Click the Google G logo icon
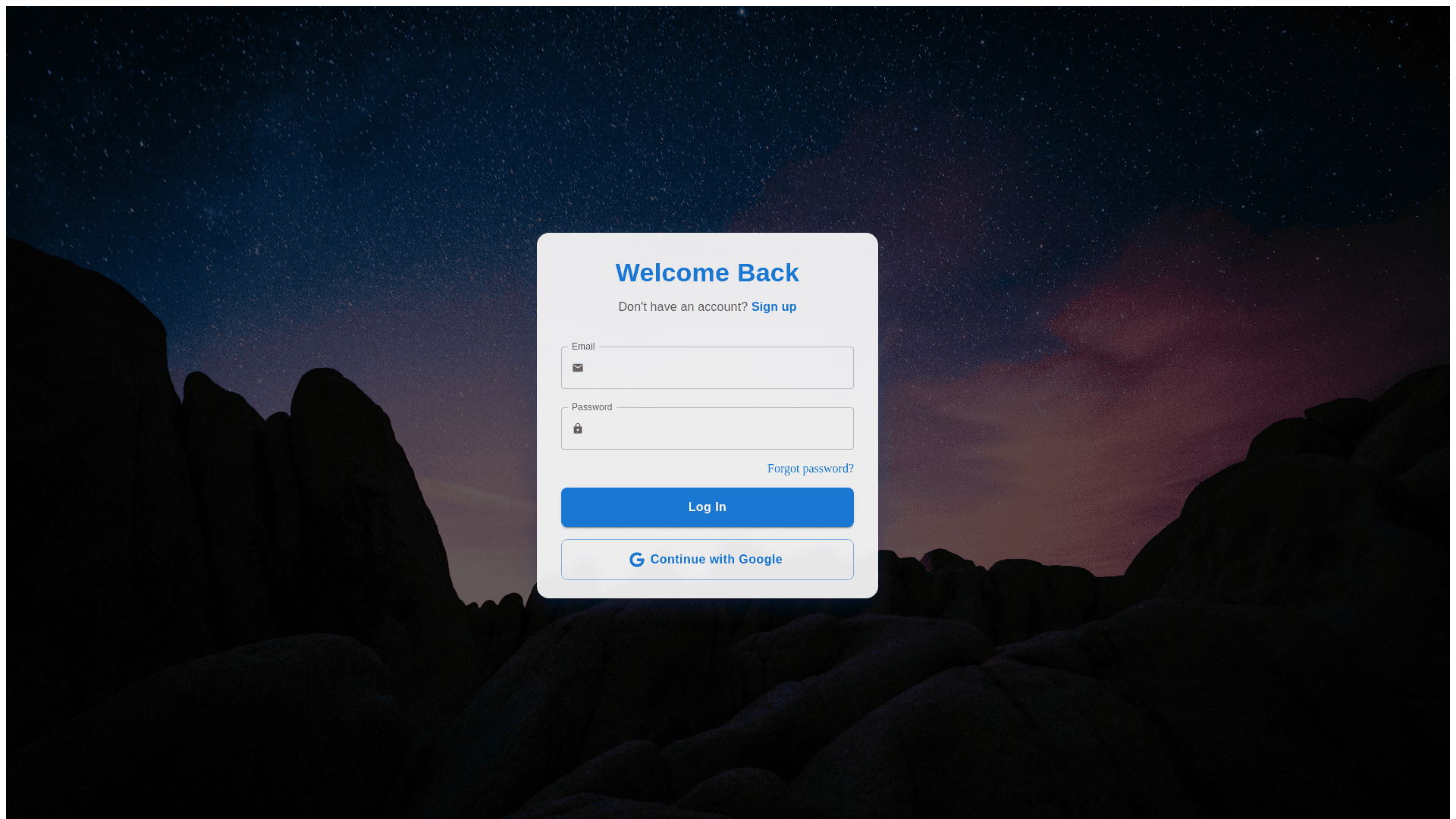The image size is (1456, 819). click(637, 560)
